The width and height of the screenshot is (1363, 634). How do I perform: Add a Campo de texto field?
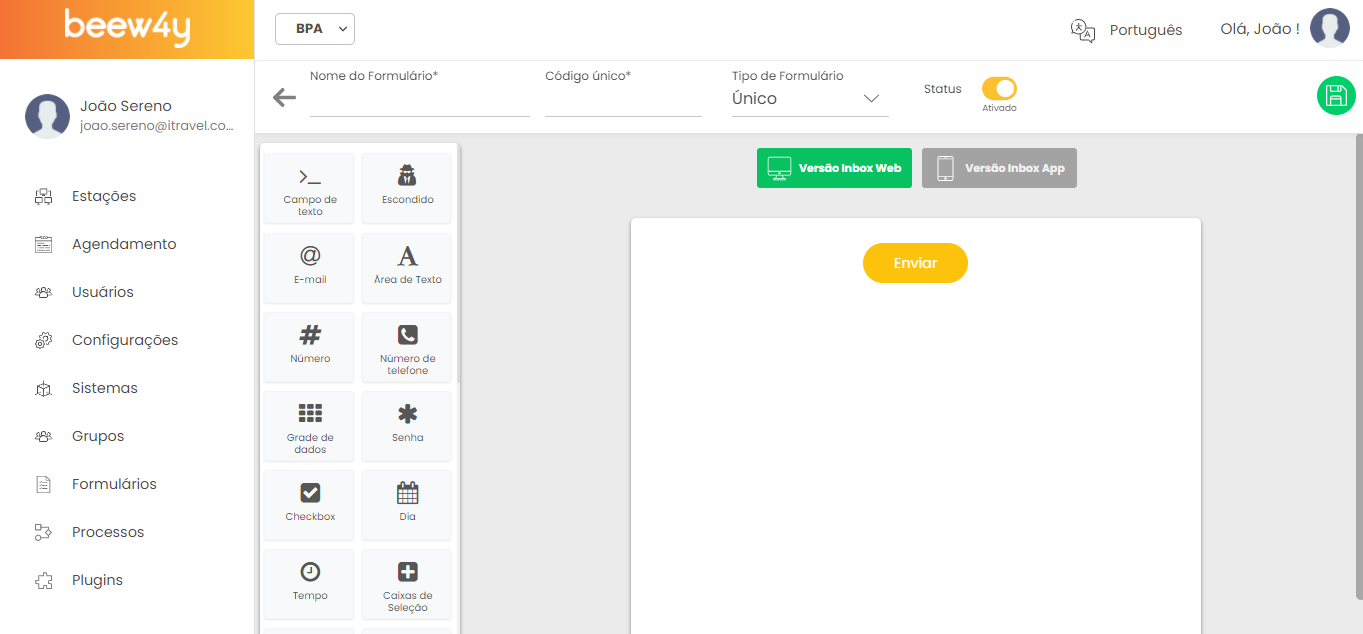[x=310, y=188]
